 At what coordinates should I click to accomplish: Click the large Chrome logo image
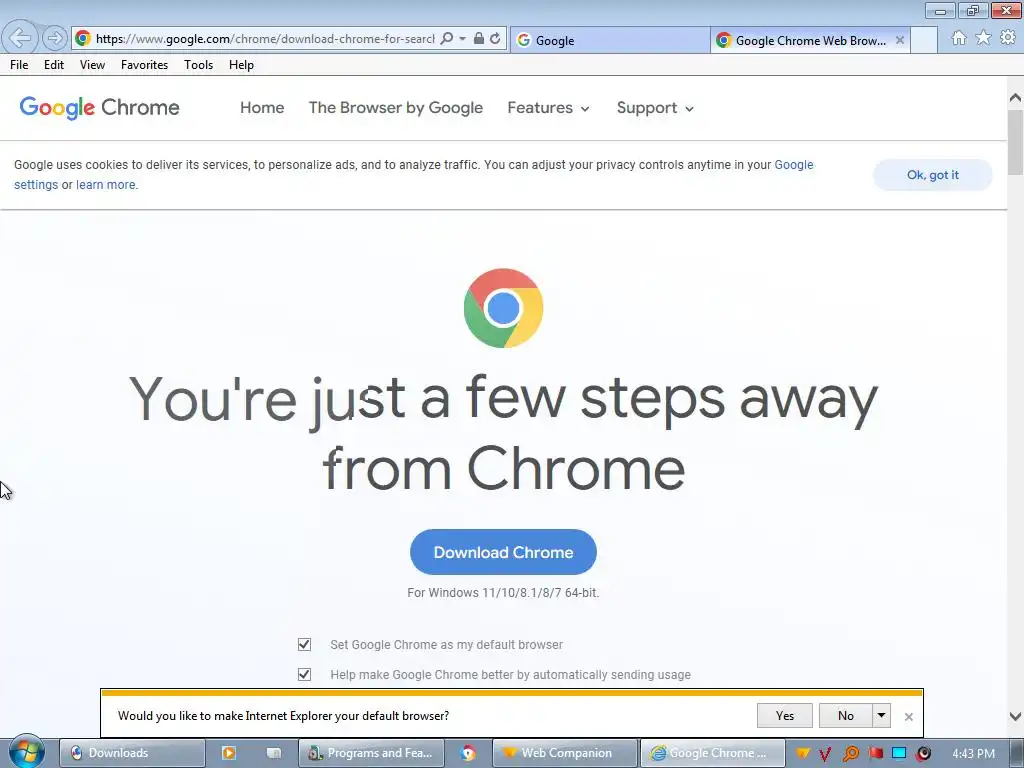[504, 308]
